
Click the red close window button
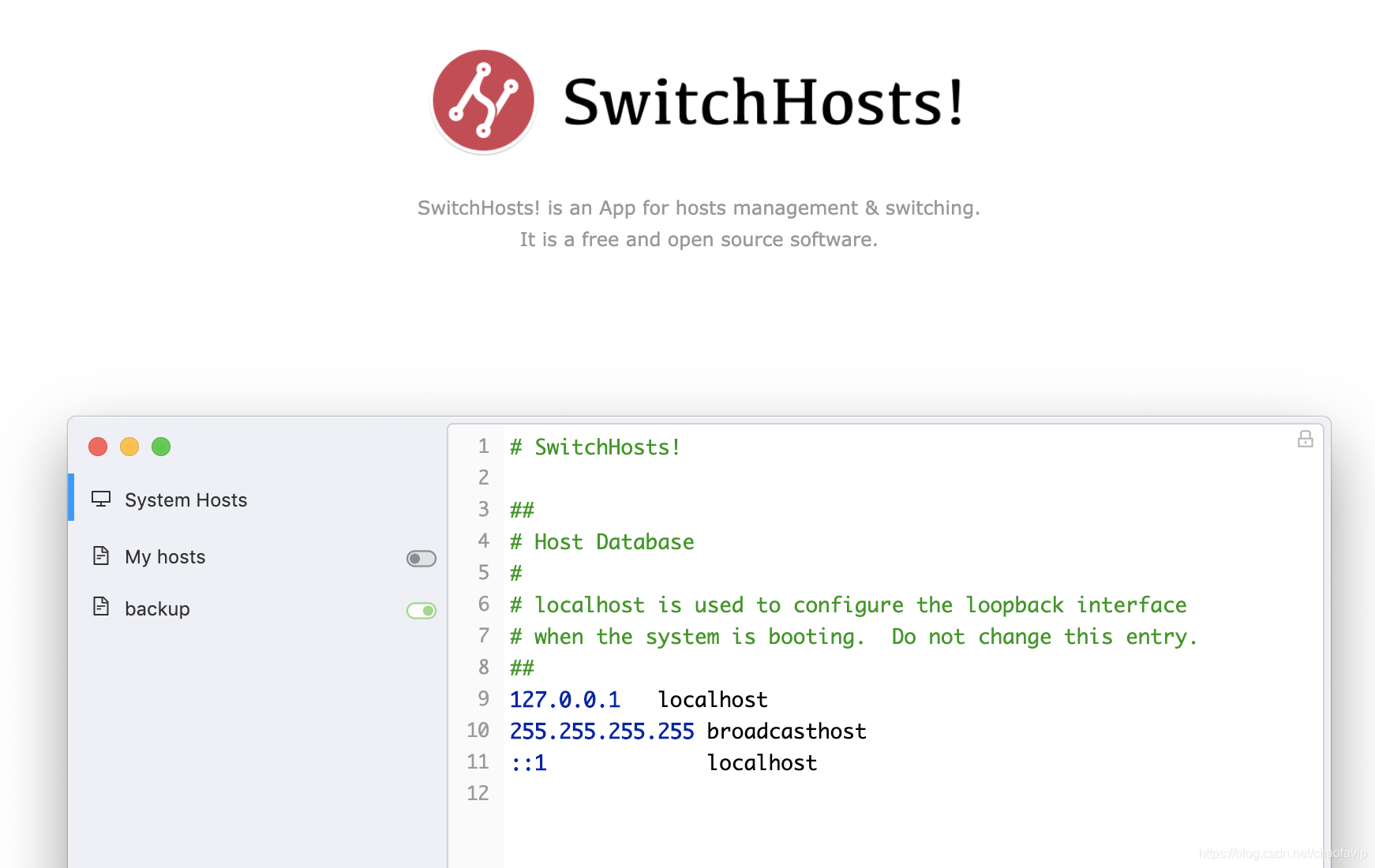98,447
